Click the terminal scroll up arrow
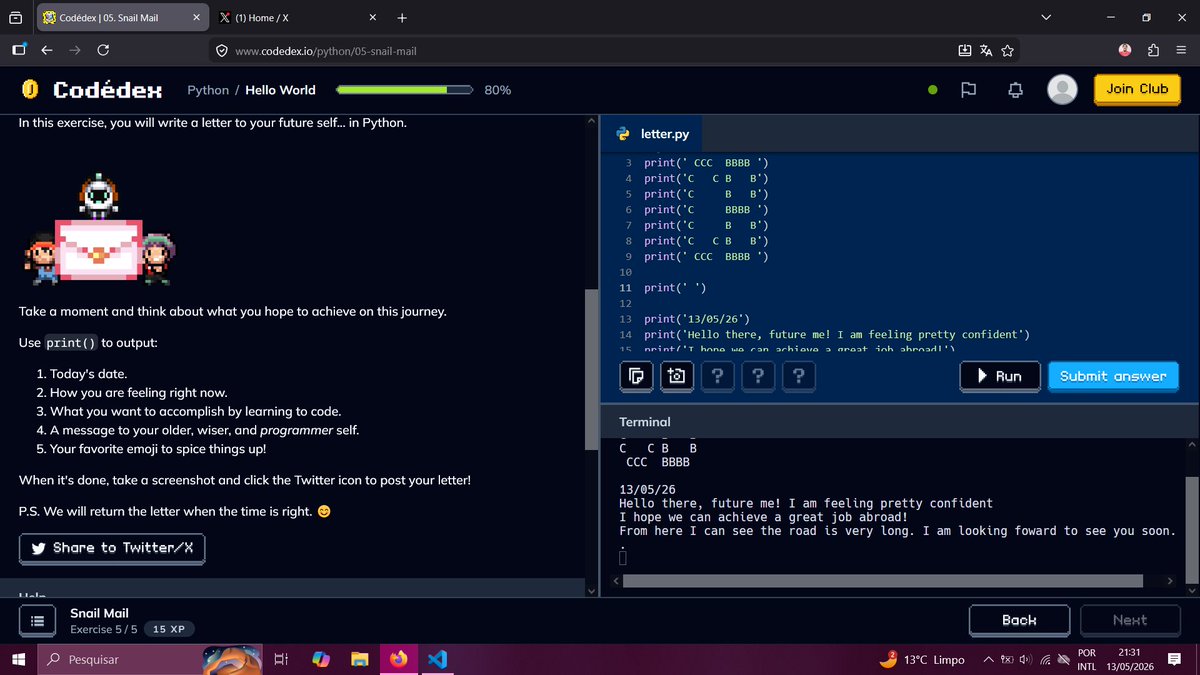The width and height of the screenshot is (1200, 675). pyautogui.click(x=1190, y=444)
